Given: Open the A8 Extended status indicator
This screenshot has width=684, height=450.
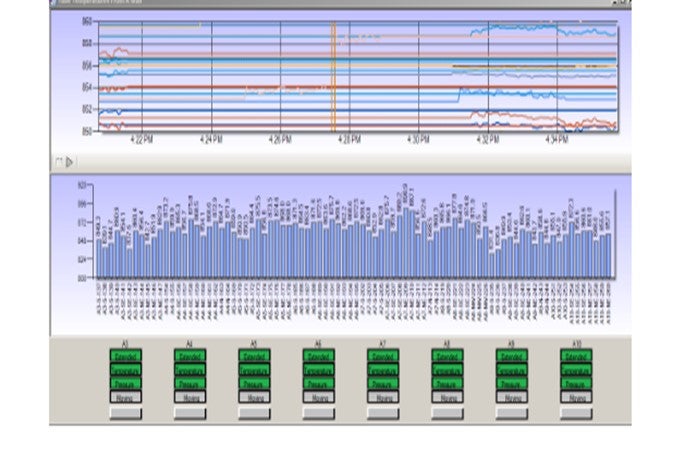Looking at the screenshot, I should (x=448, y=356).
